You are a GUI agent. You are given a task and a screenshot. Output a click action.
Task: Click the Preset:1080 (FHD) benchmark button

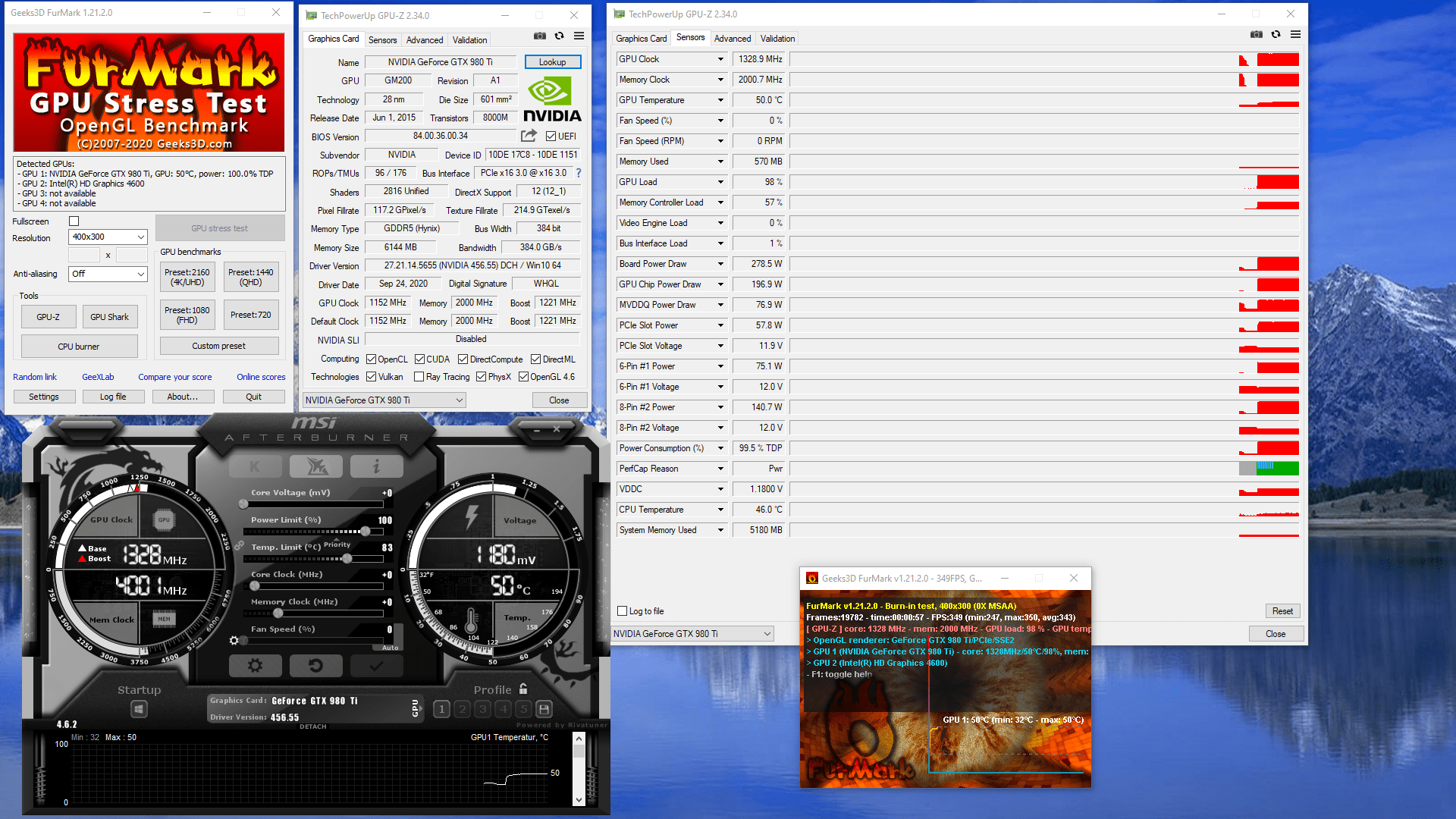click(187, 315)
